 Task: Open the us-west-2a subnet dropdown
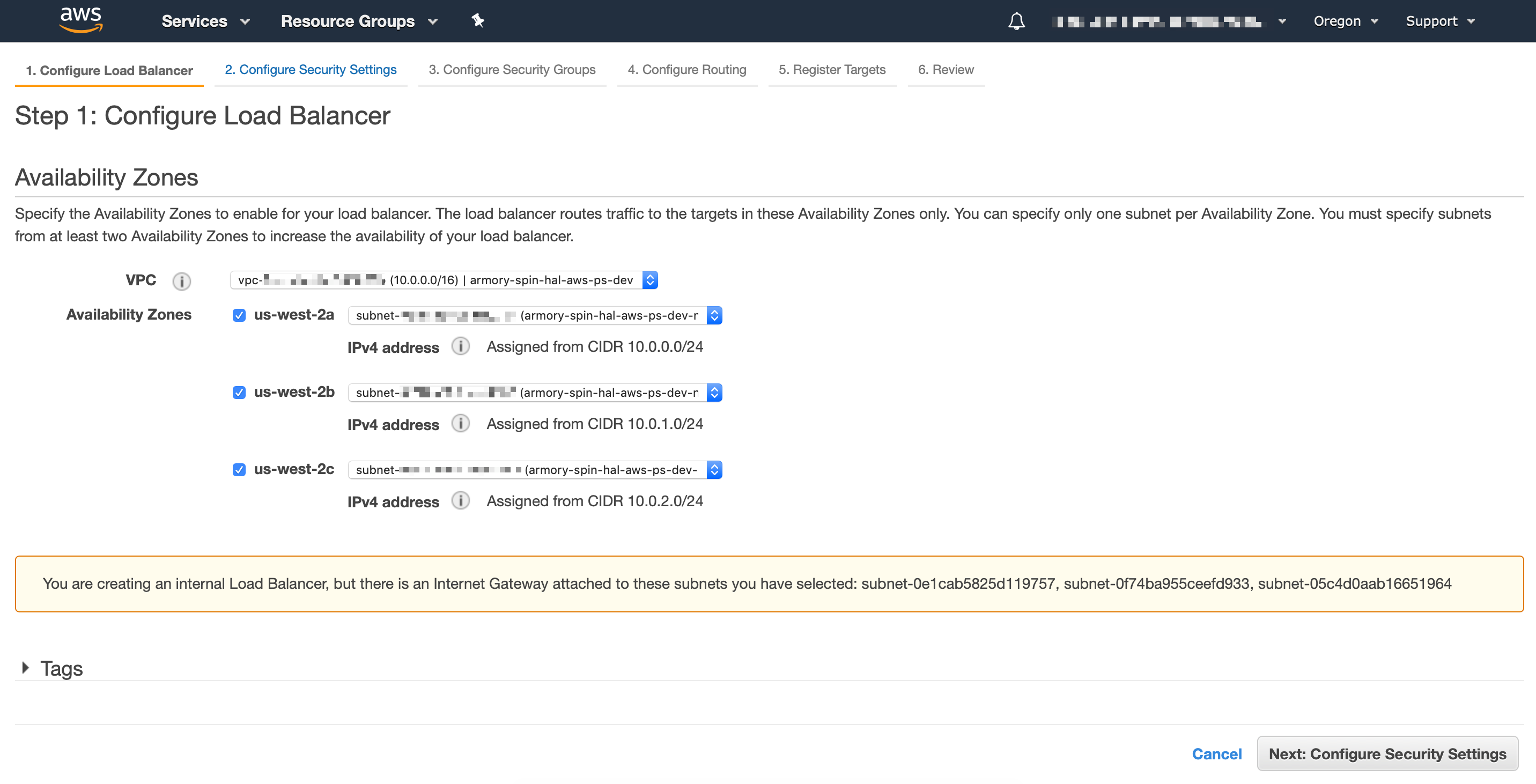pos(534,315)
